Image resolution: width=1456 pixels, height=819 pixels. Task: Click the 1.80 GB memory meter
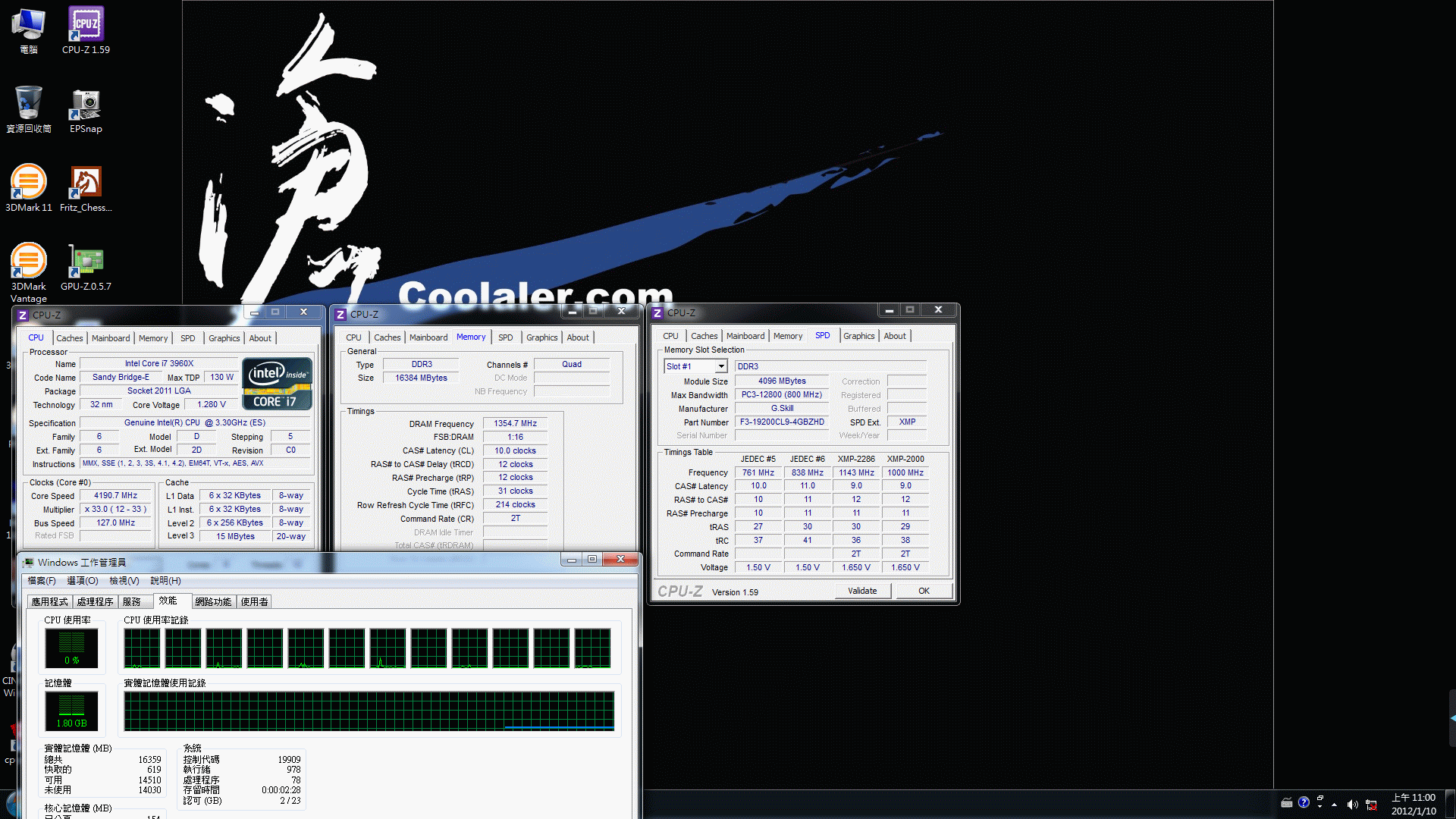pos(71,711)
